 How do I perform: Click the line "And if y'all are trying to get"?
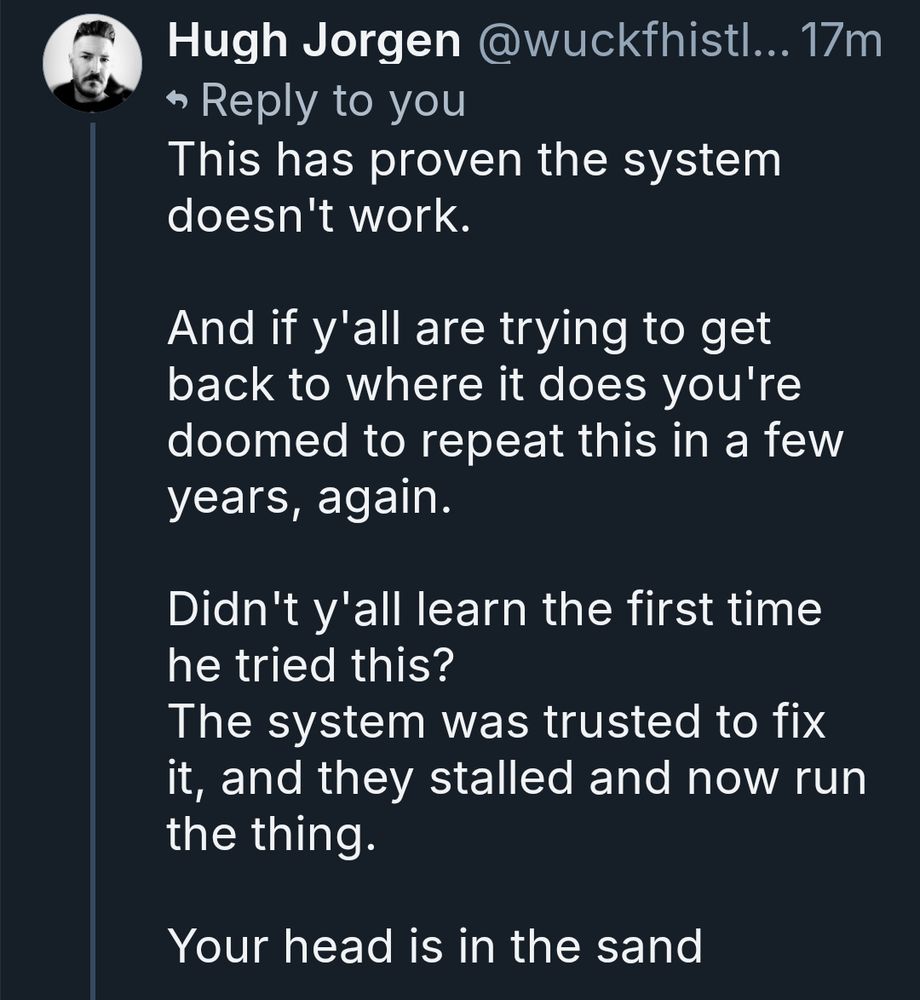tap(469, 331)
